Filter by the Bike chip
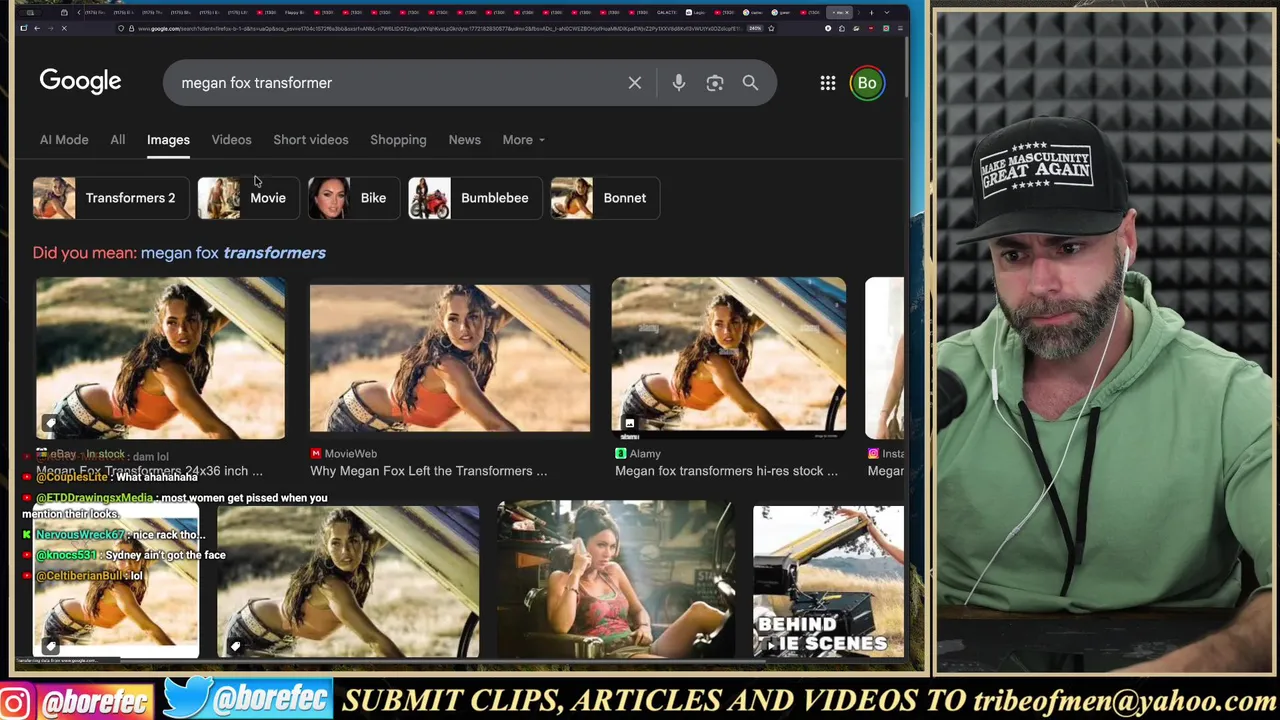Viewport: 1280px width, 720px height. click(352, 198)
